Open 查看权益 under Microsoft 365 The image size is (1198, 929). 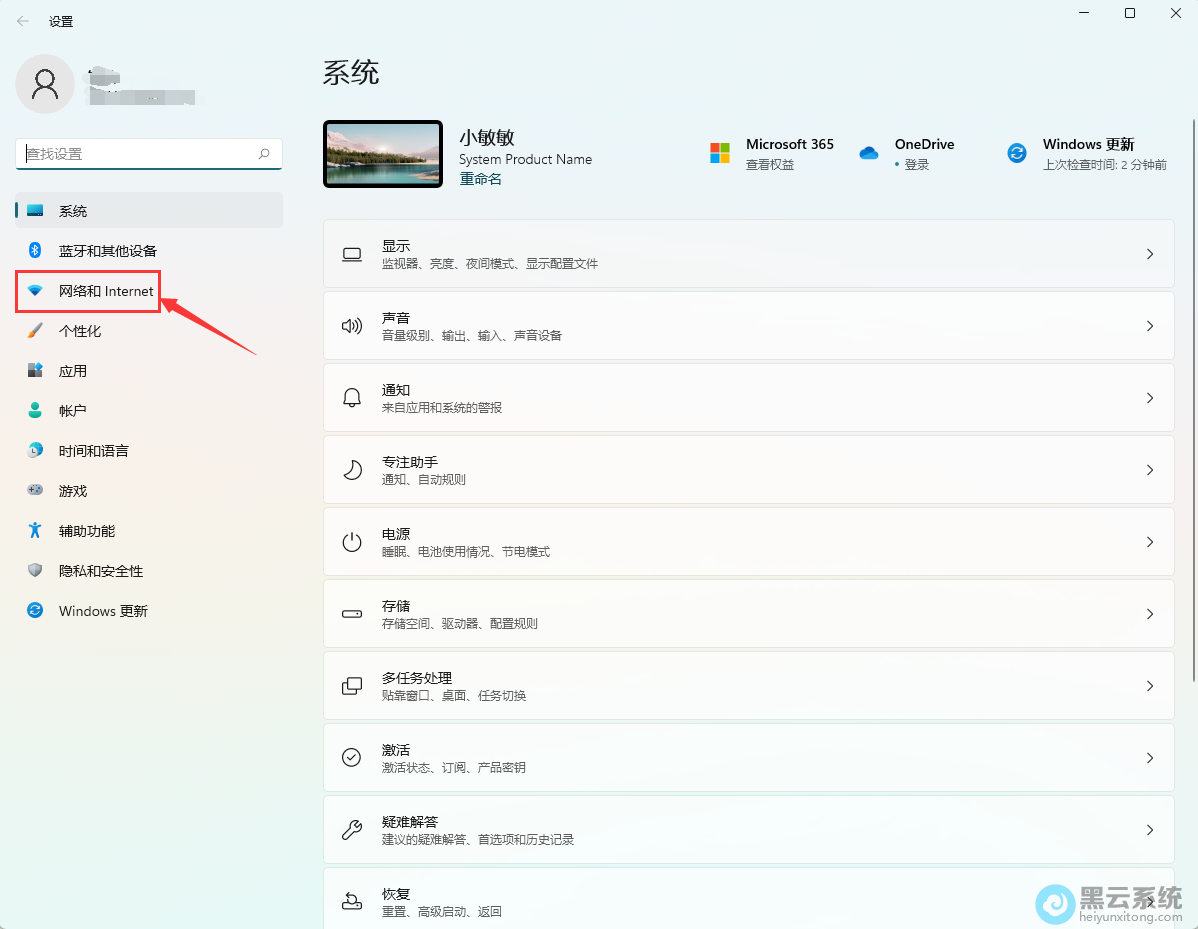(768, 164)
